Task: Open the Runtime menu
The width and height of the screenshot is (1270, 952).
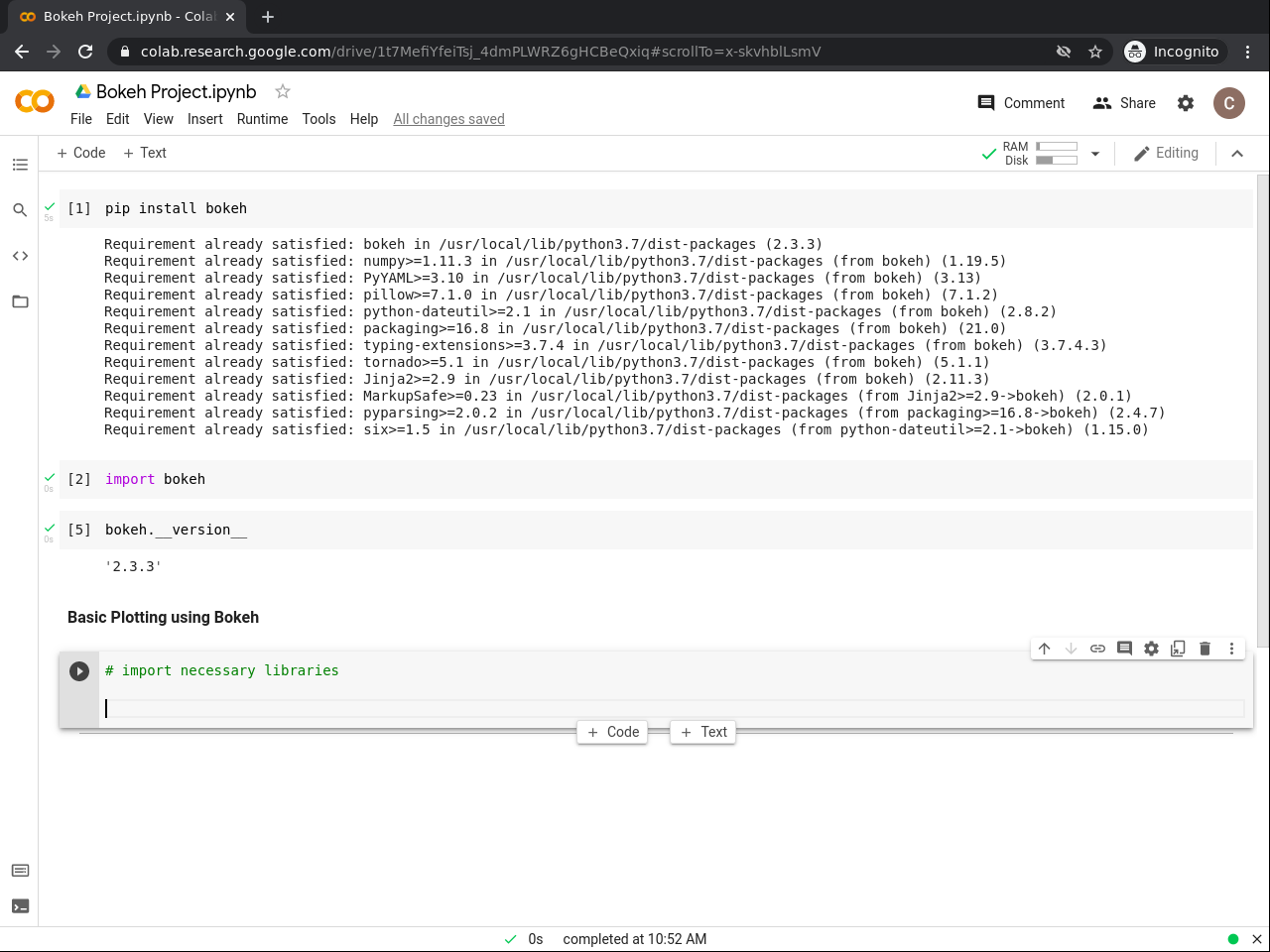Action: (263, 119)
